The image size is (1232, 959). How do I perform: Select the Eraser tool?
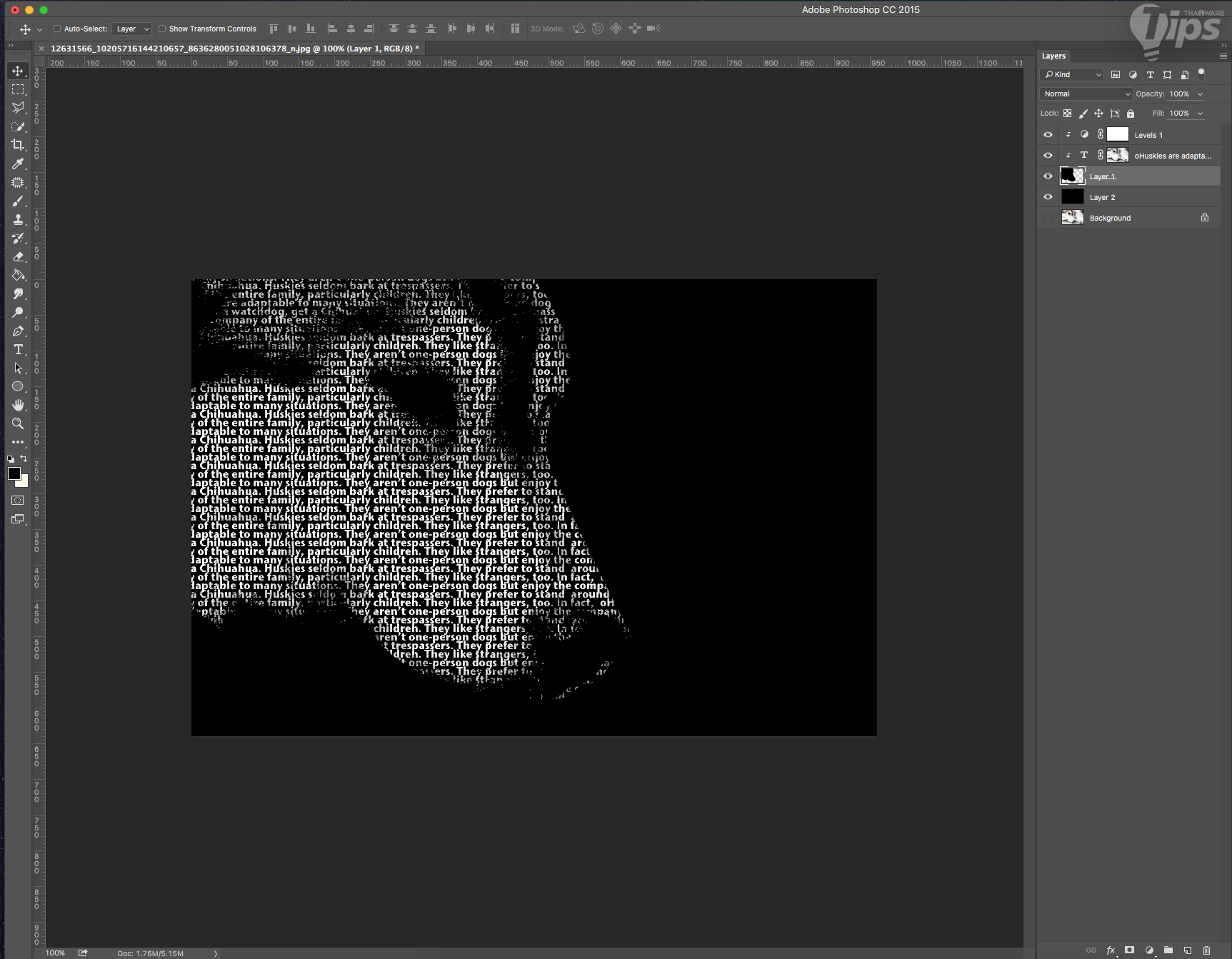point(18,256)
